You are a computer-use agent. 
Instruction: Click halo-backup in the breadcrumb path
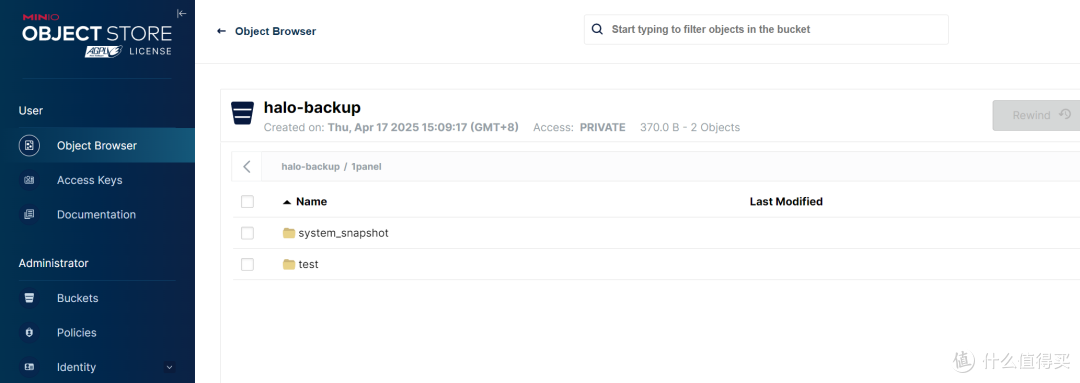[311, 167]
